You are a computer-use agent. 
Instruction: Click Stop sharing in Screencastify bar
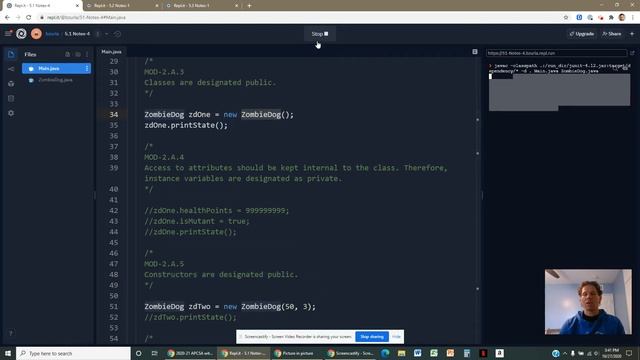pyautogui.click(x=372, y=337)
